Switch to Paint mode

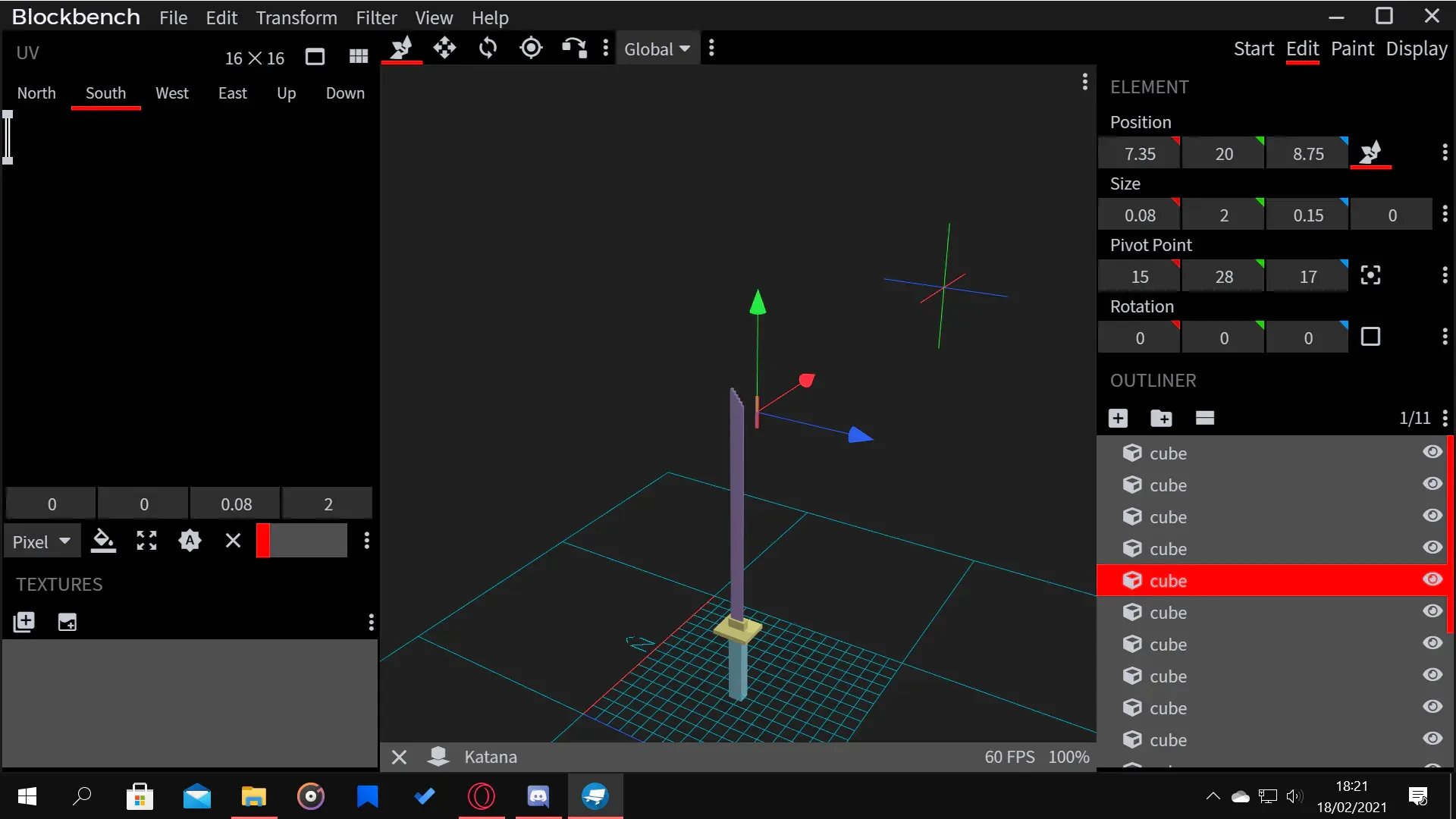[x=1352, y=49]
